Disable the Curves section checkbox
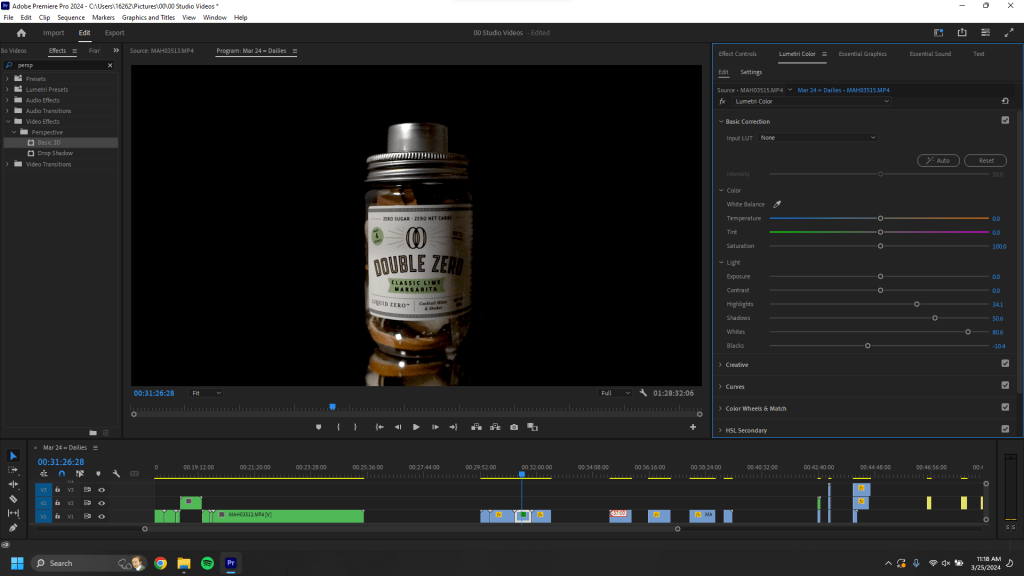Screen dimensions: 1024x576 click(x=1005, y=386)
